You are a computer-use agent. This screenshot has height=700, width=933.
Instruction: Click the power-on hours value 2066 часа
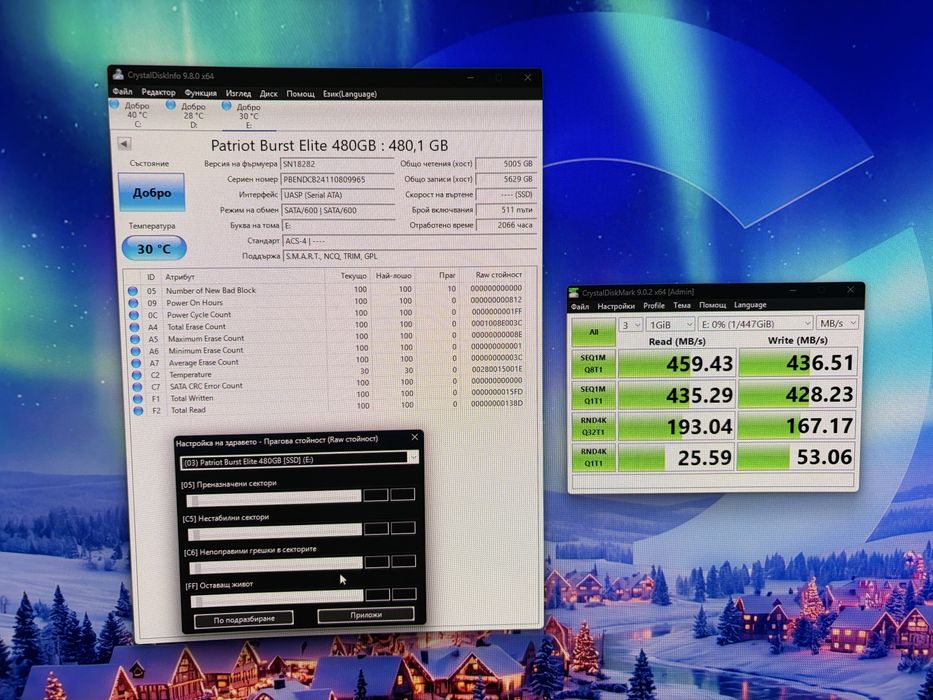pos(506,225)
